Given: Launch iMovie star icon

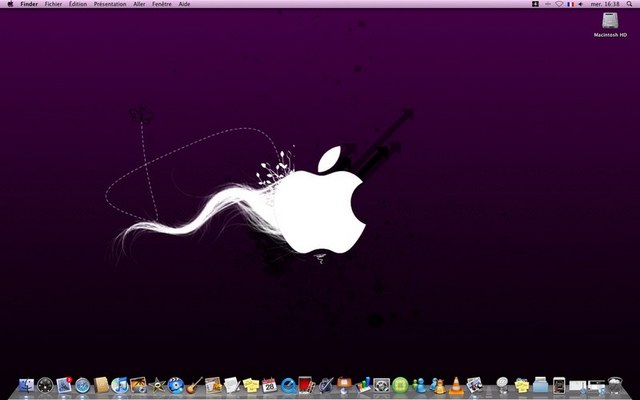Looking at the screenshot, I should point(157,385).
